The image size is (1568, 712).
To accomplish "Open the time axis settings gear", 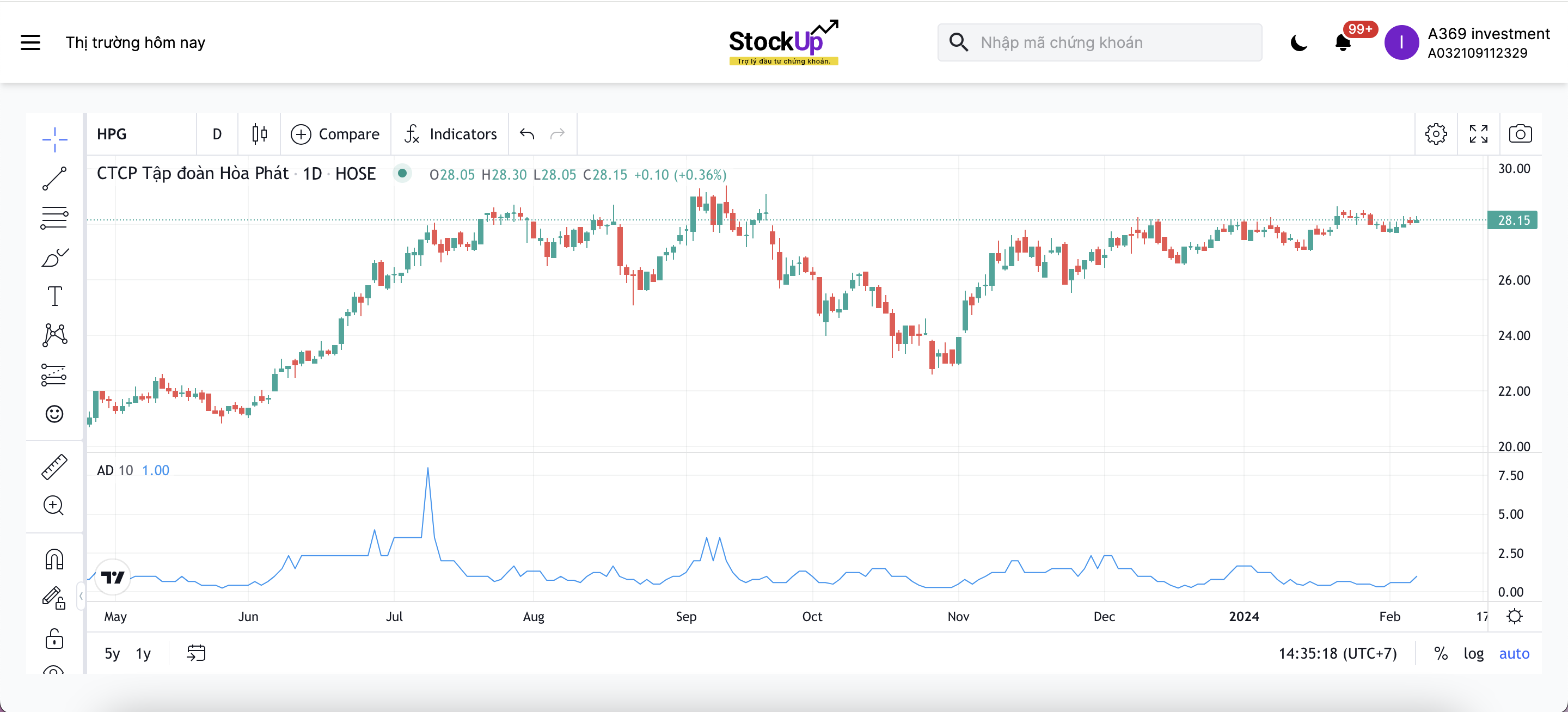I will (x=1515, y=616).
